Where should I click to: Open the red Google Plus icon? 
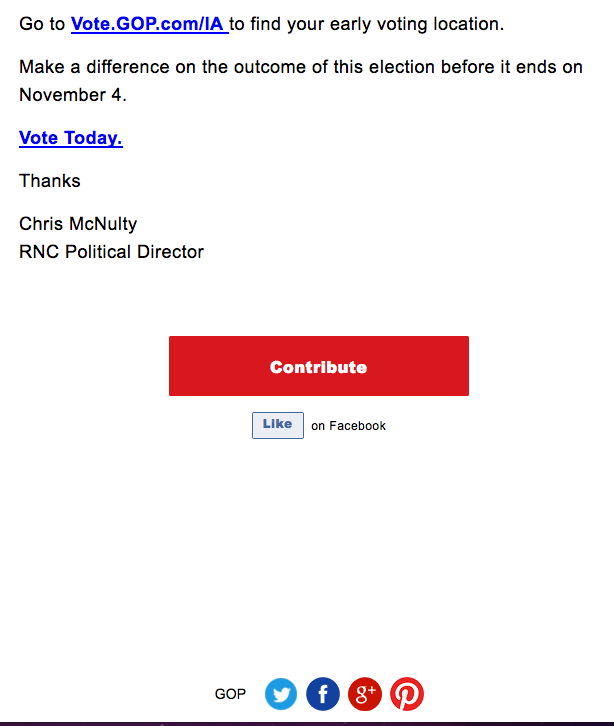point(365,694)
